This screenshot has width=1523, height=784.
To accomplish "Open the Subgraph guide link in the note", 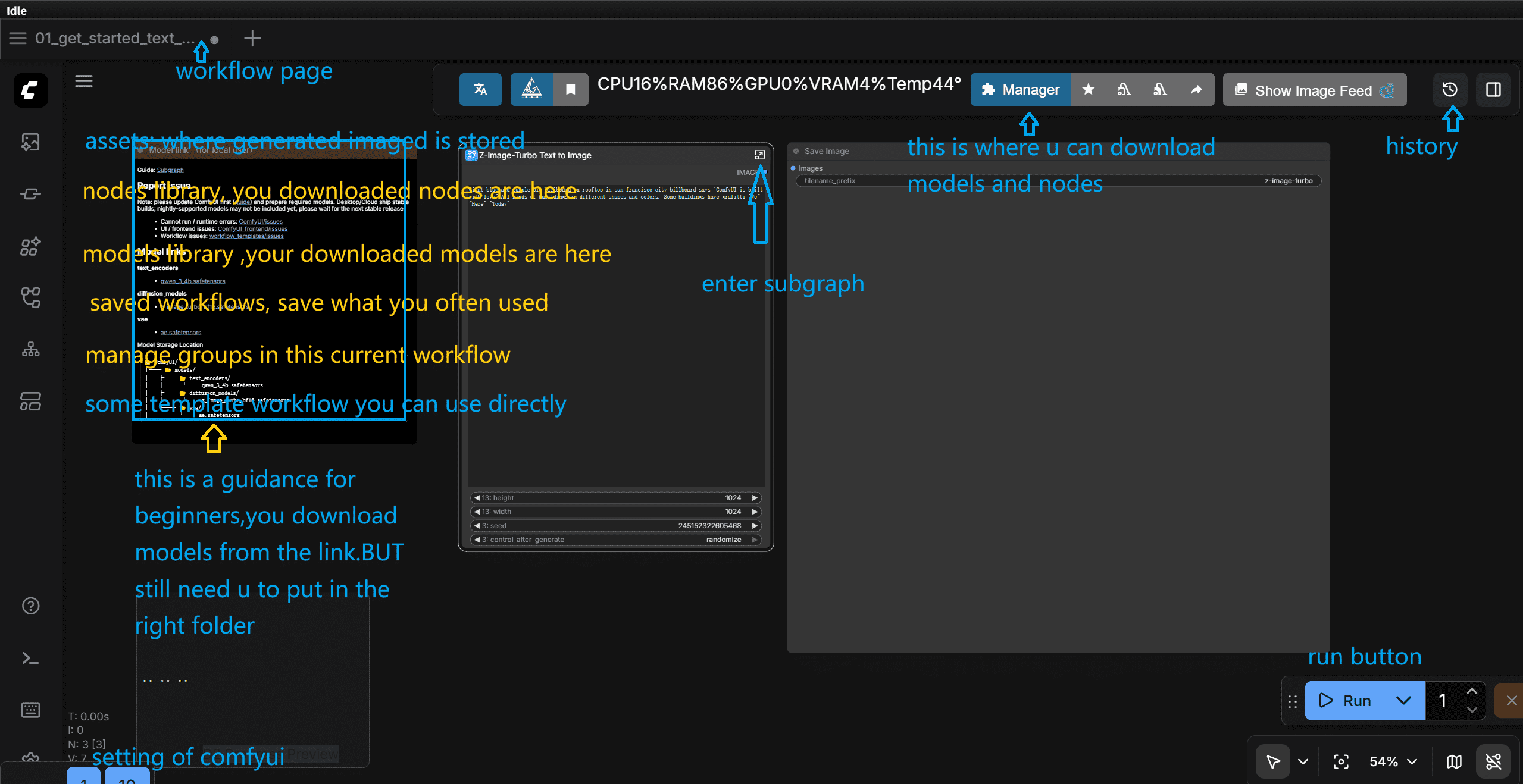I will pyautogui.click(x=171, y=170).
